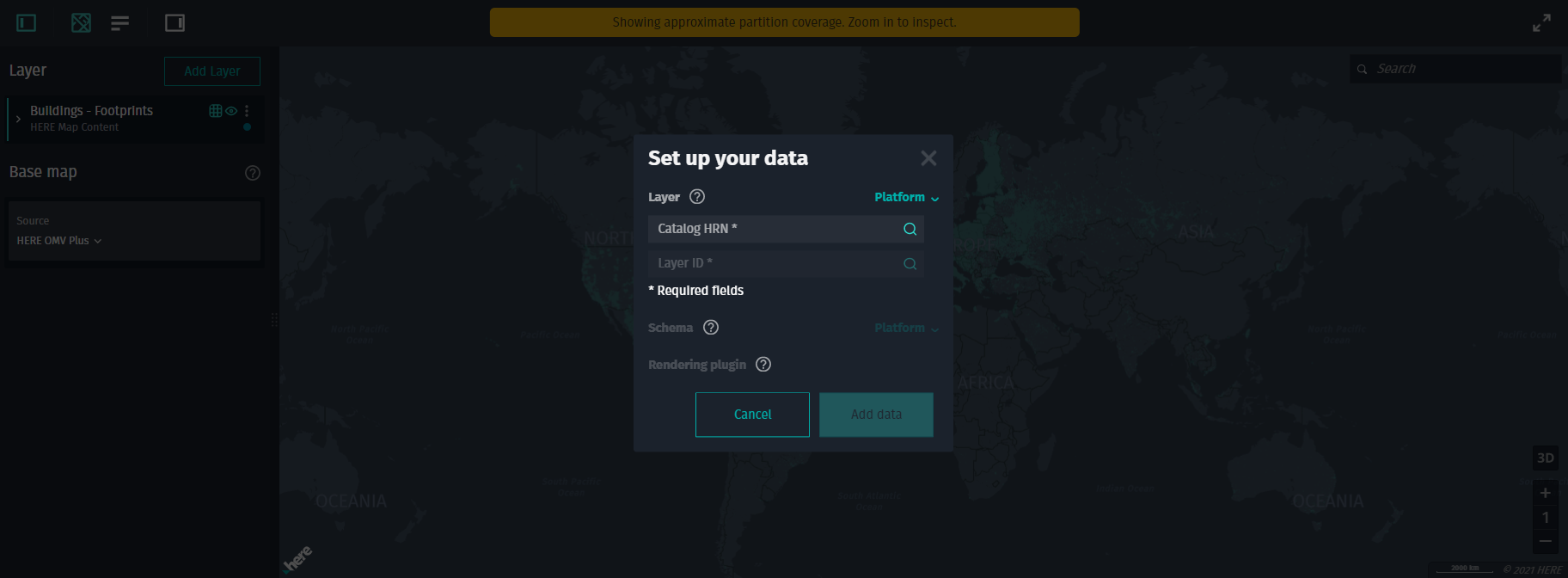Close the Set up your data dialog
Viewport: 1568px width, 578px height.
928,158
